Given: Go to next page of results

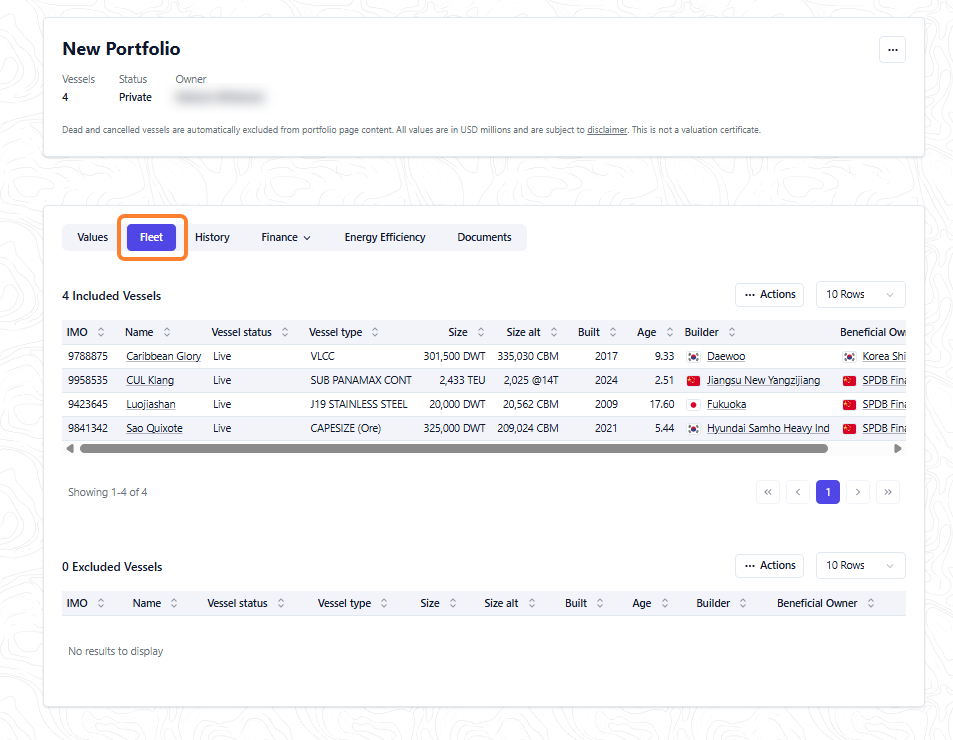Looking at the screenshot, I should pyautogui.click(x=858, y=492).
